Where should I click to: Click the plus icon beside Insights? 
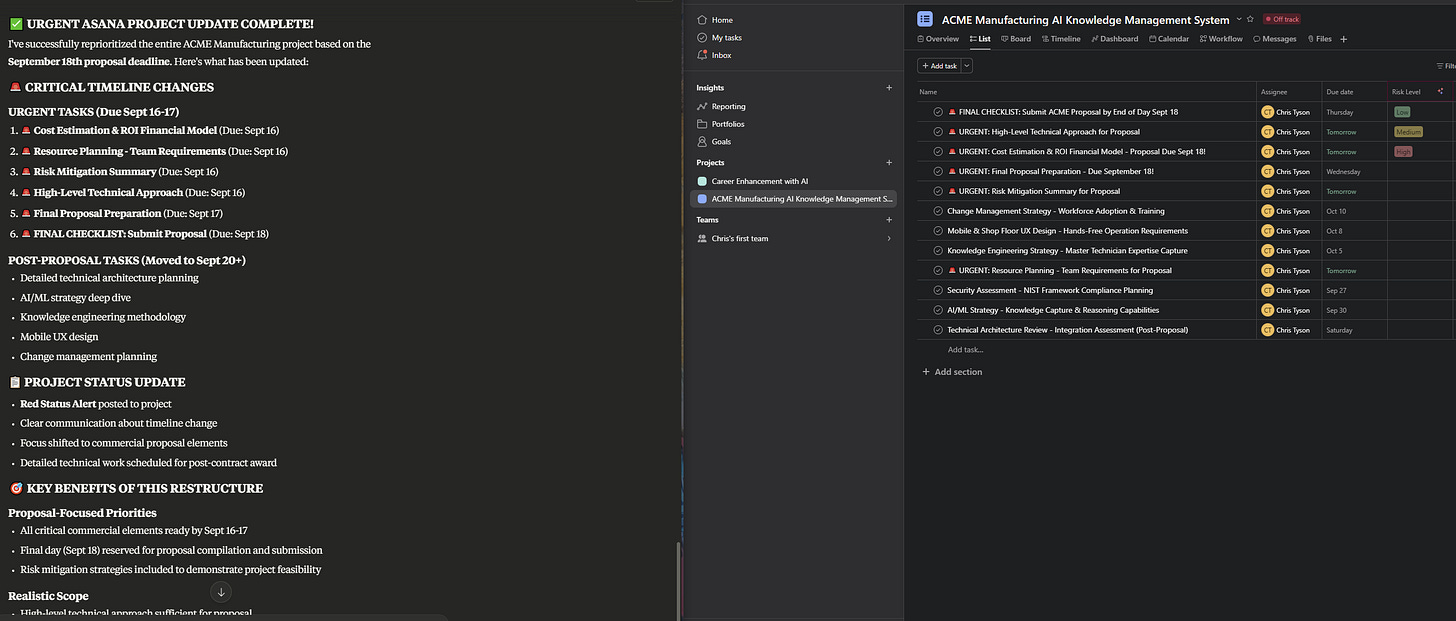coord(889,88)
